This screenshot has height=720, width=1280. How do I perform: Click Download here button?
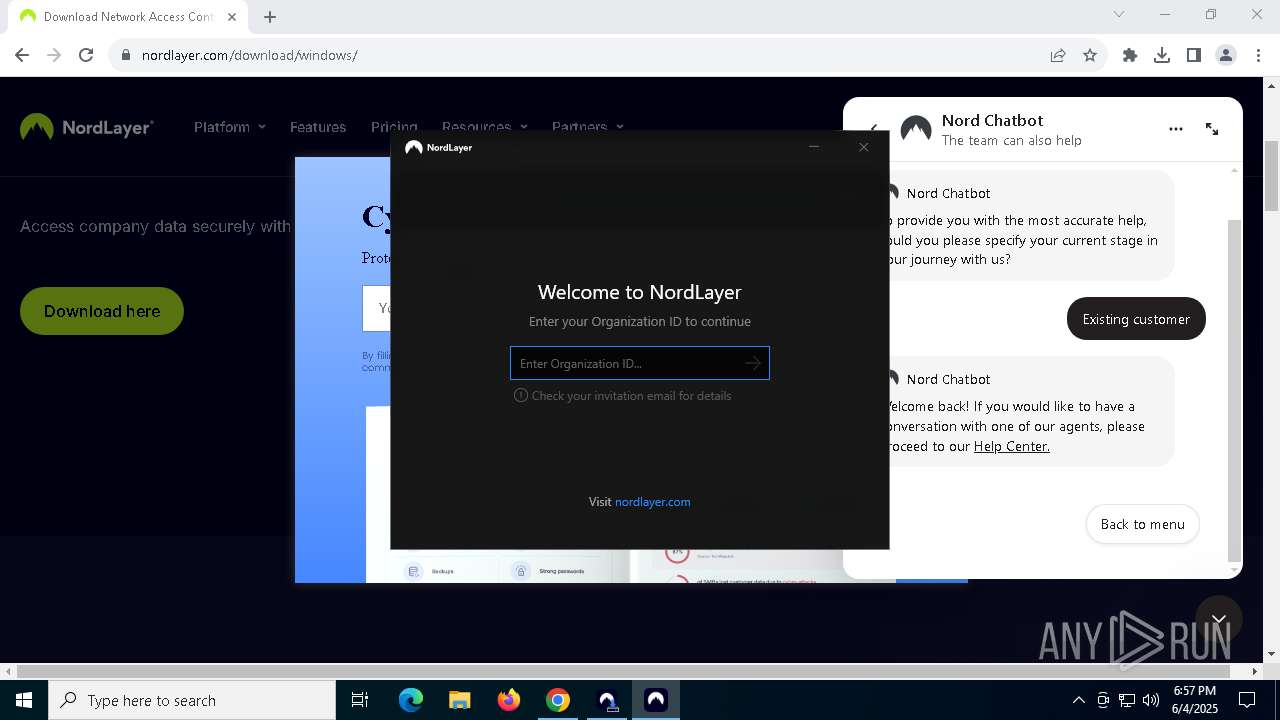pyautogui.click(x=102, y=311)
